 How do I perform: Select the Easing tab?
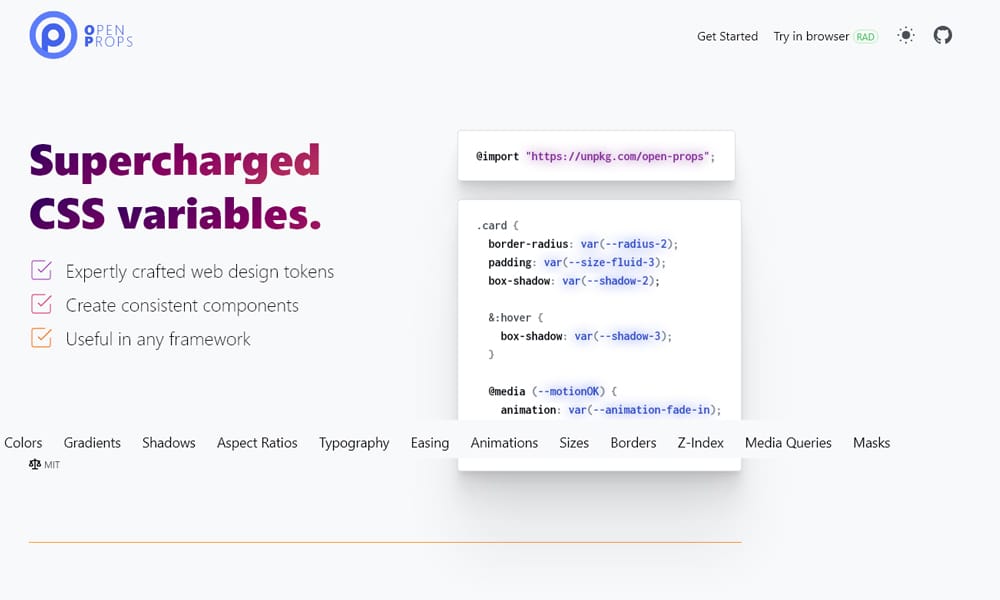pyautogui.click(x=429, y=442)
